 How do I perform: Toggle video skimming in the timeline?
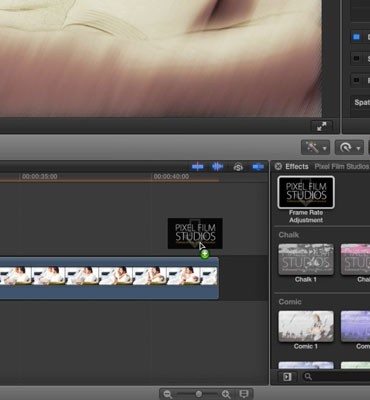[198, 166]
